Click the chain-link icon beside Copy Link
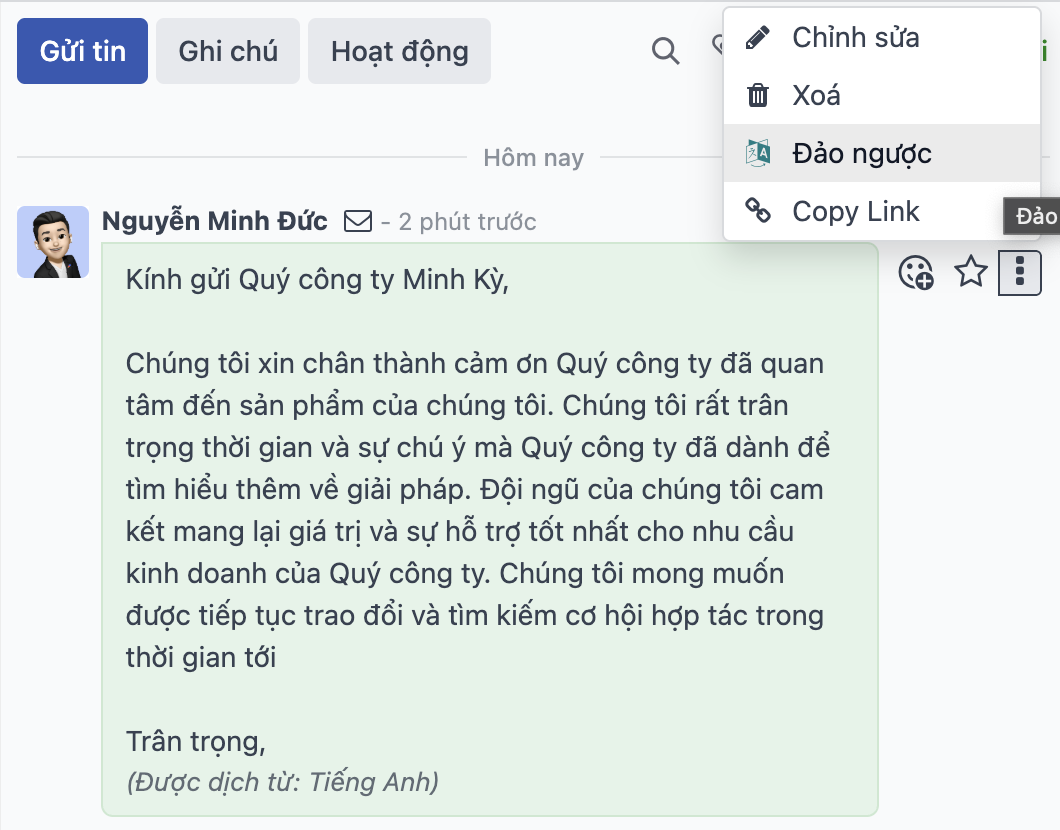 [x=756, y=211]
